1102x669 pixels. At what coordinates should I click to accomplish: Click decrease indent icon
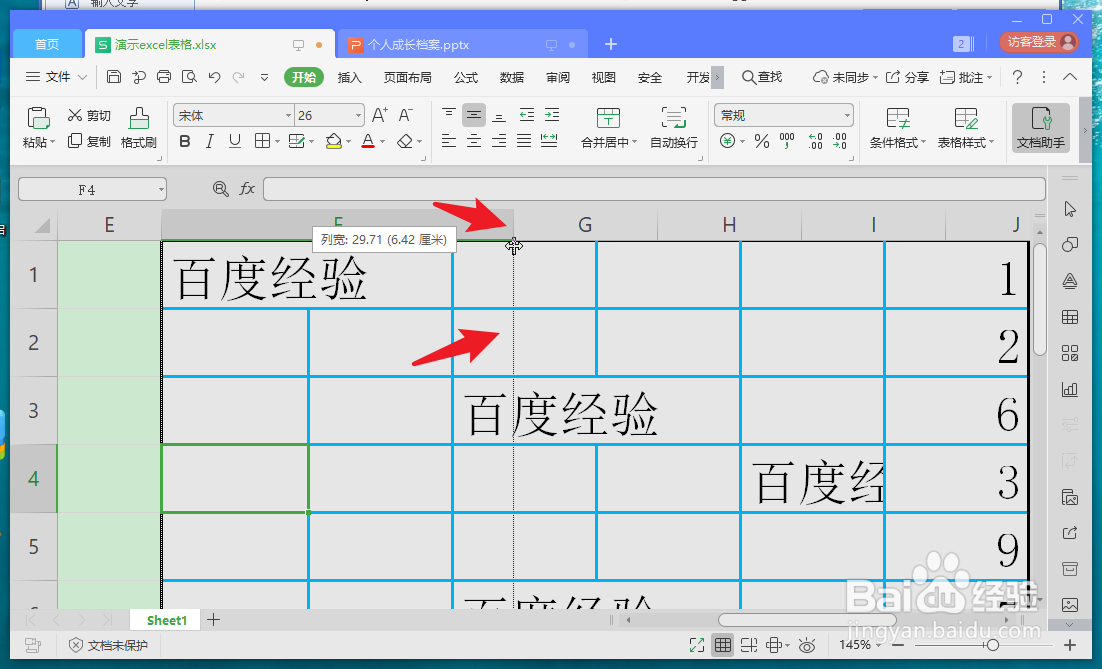pos(526,115)
